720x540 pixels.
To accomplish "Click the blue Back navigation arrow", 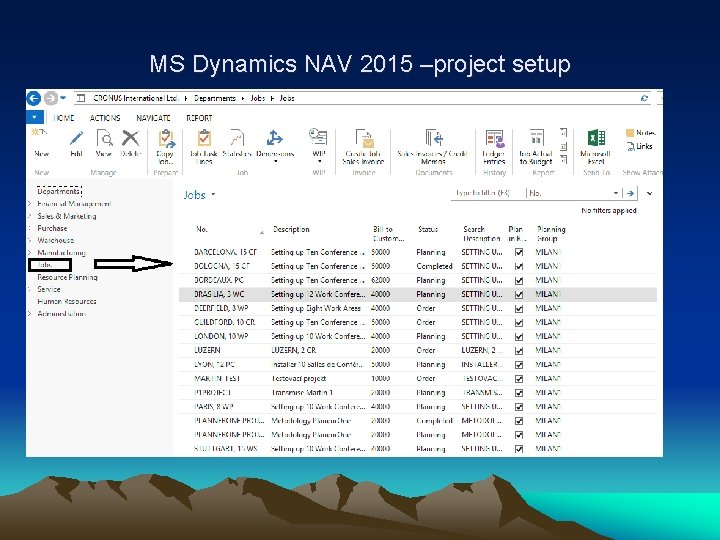I will tap(34, 98).
